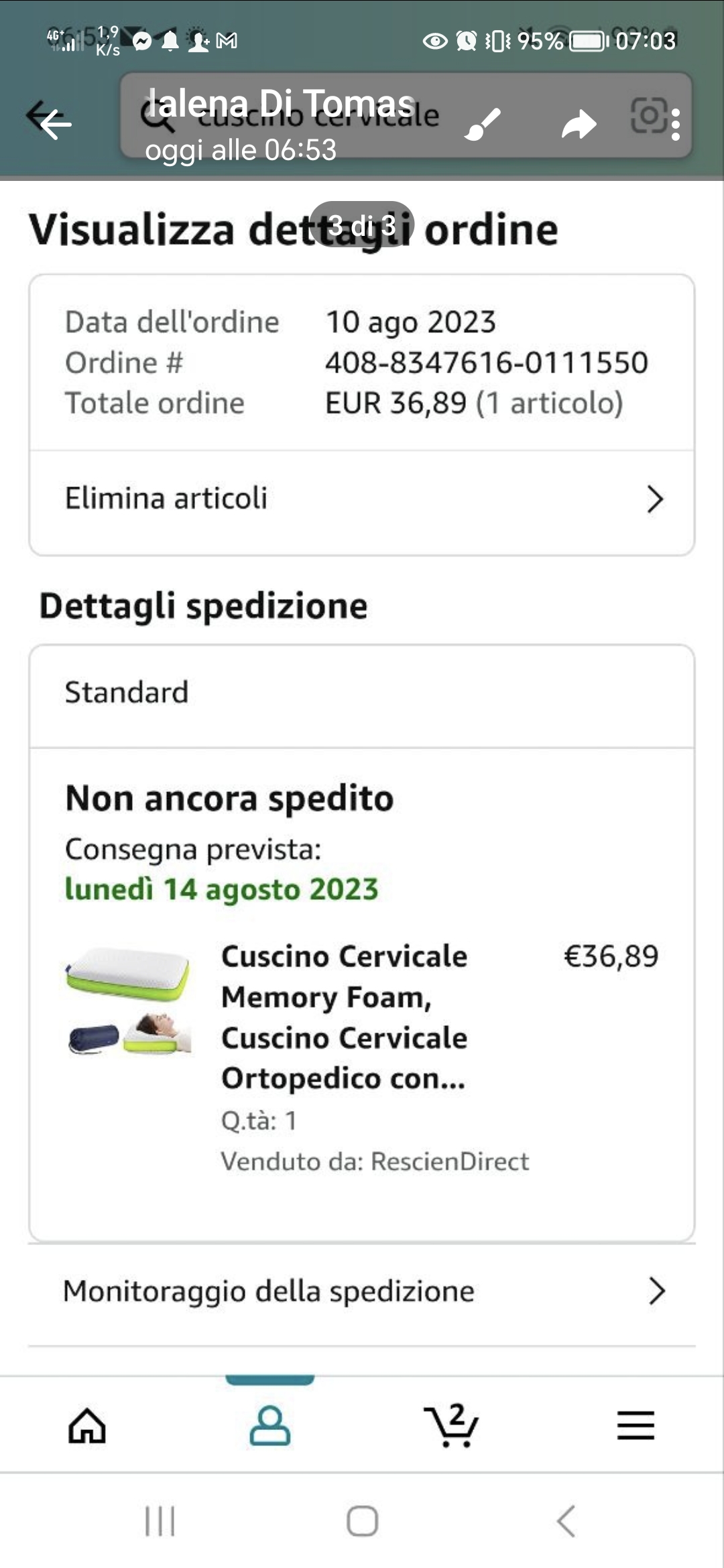Open the paintbrush edit icon
The image size is (724, 1568).
[x=483, y=123]
